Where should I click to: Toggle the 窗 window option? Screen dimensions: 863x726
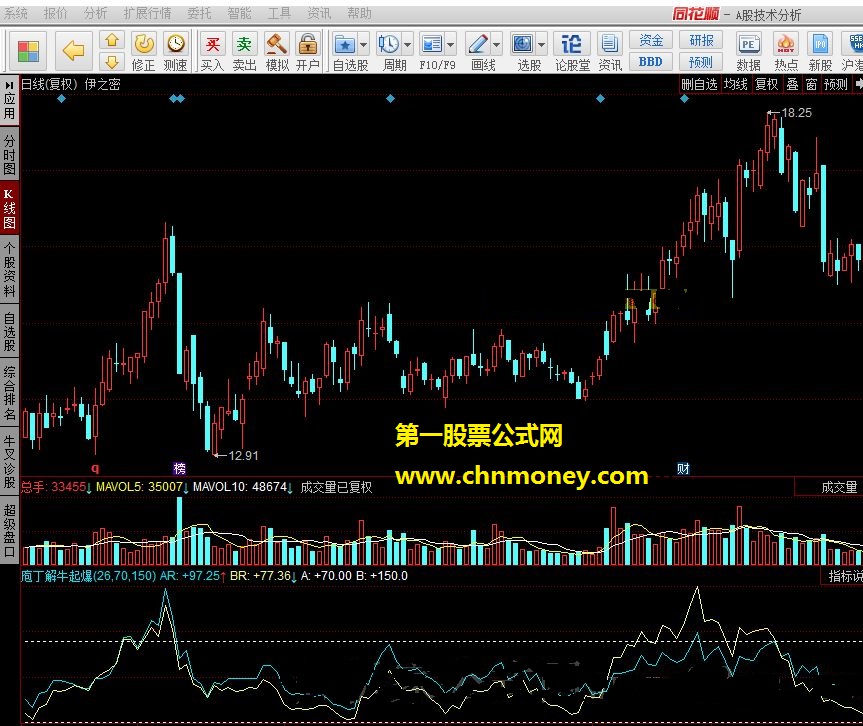pos(811,84)
